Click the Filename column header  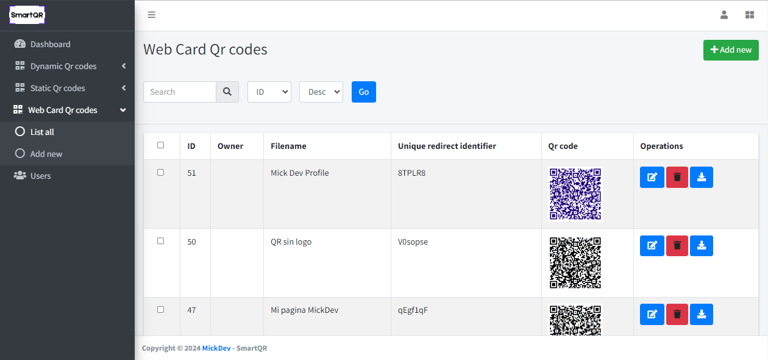(288, 146)
